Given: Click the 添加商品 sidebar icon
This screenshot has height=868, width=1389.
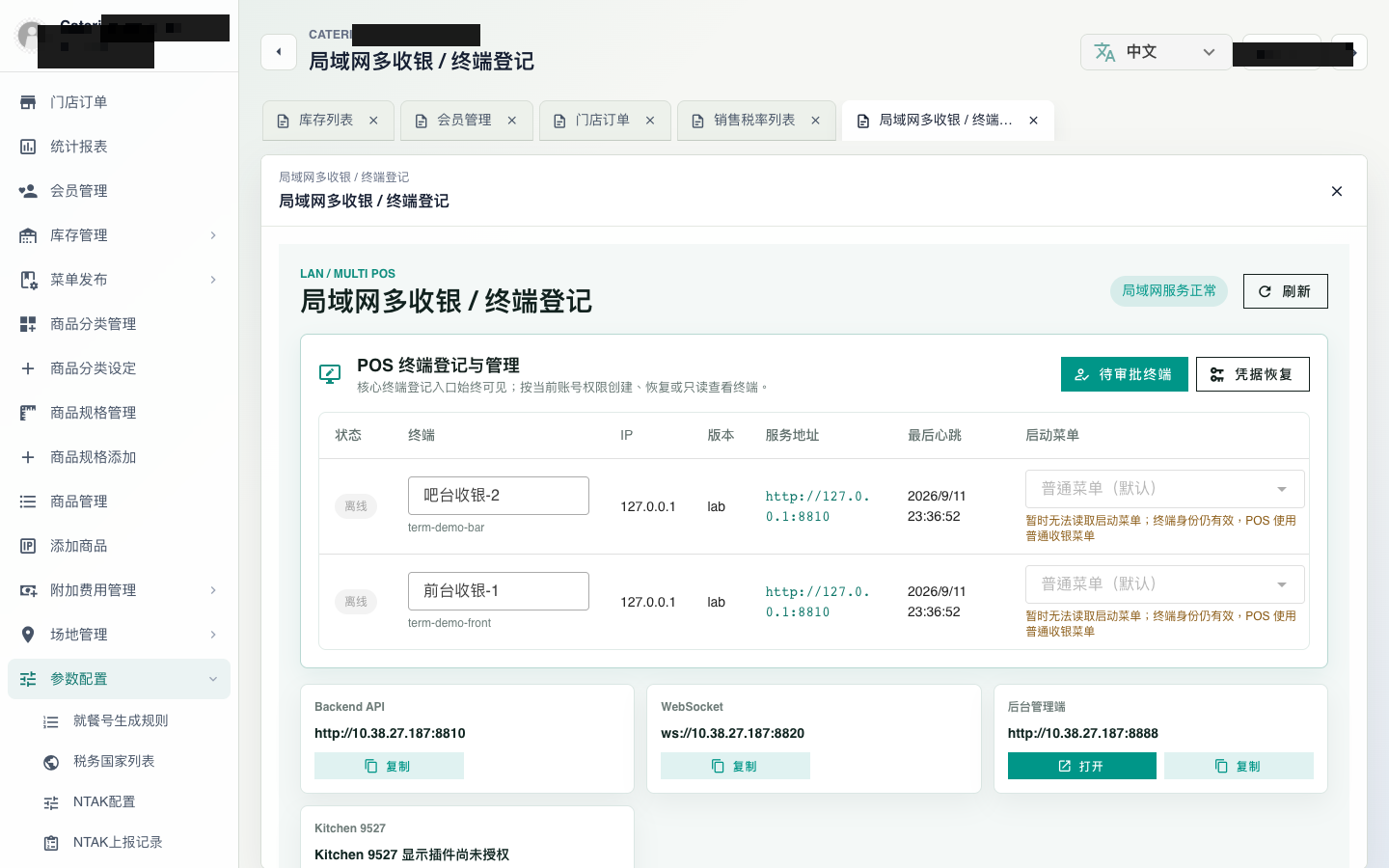Looking at the screenshot, I should [x=28, y=546].
